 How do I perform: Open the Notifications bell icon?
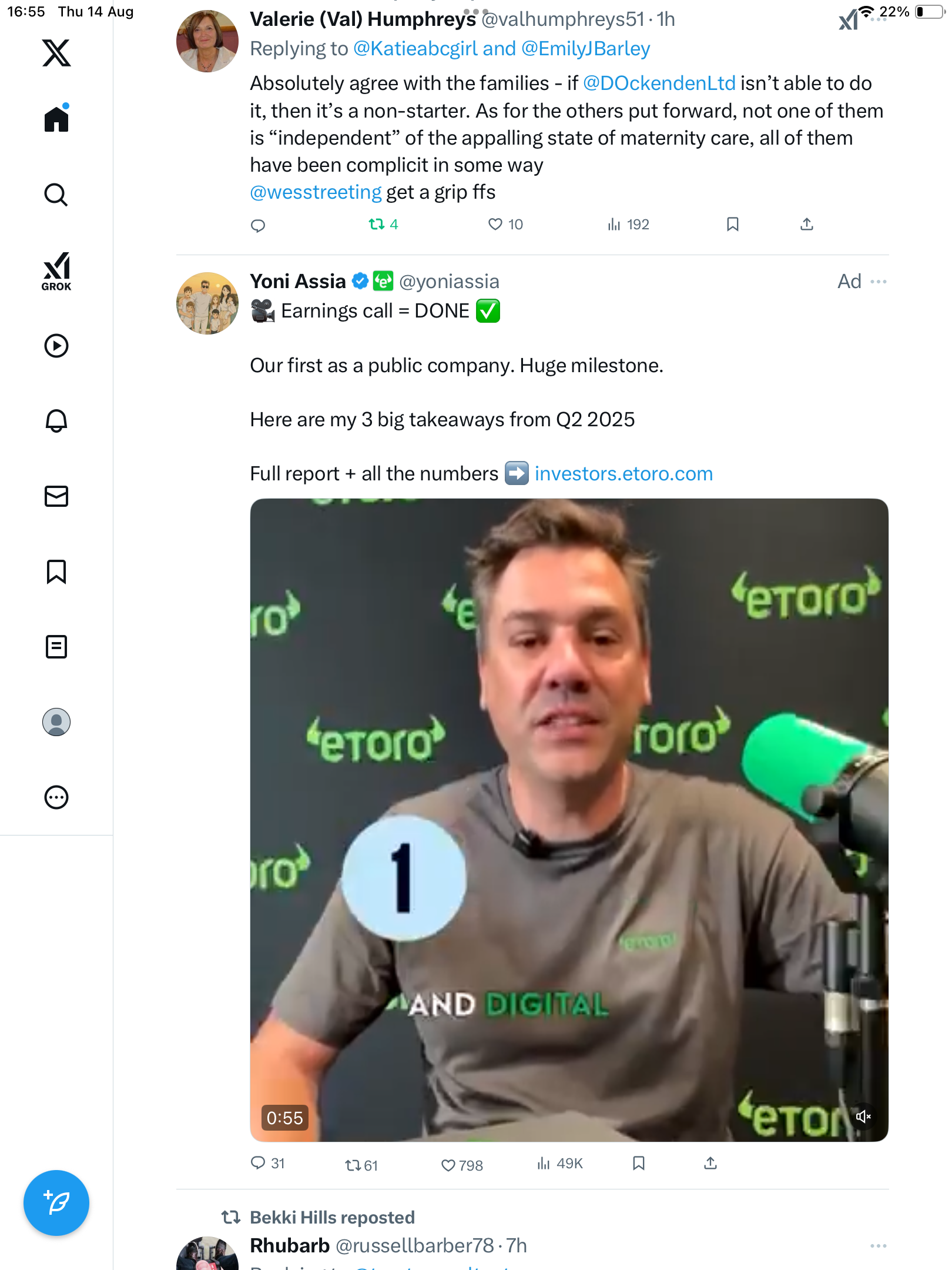coord(56,420)
